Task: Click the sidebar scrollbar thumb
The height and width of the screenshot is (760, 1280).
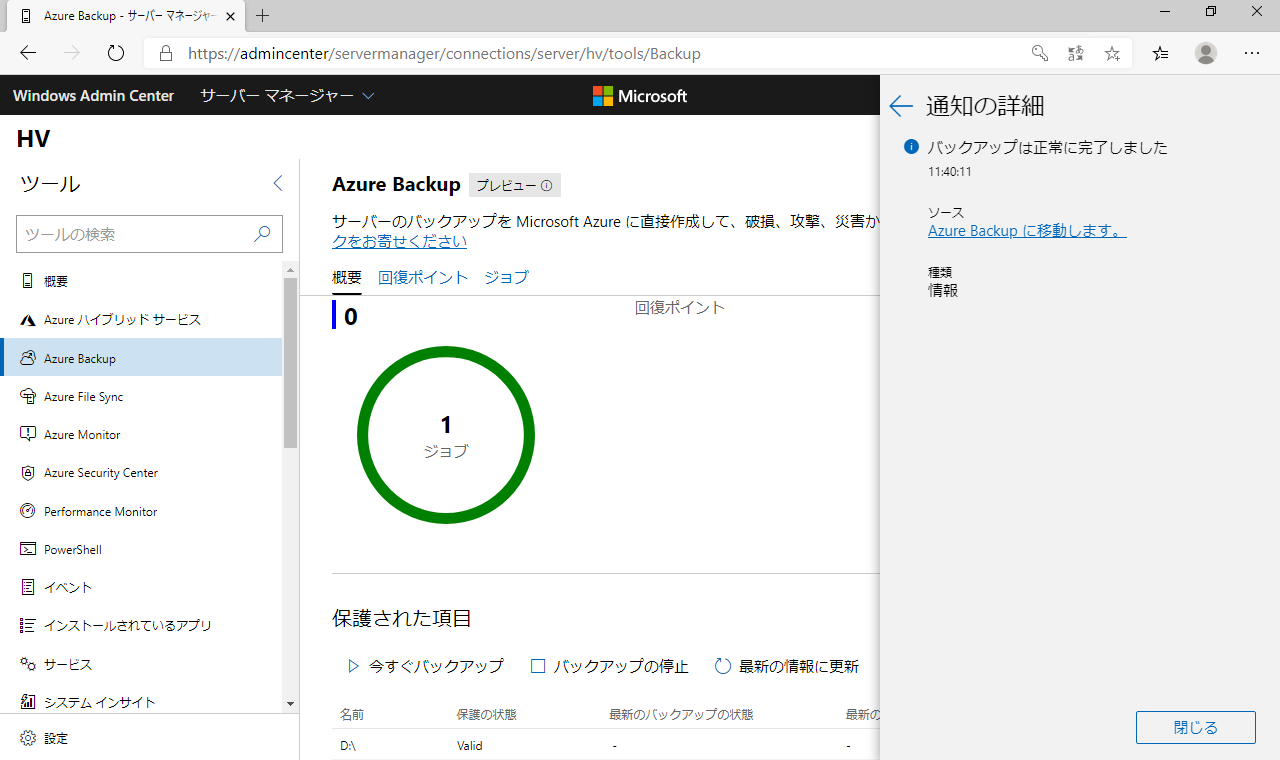Action: 291,362
